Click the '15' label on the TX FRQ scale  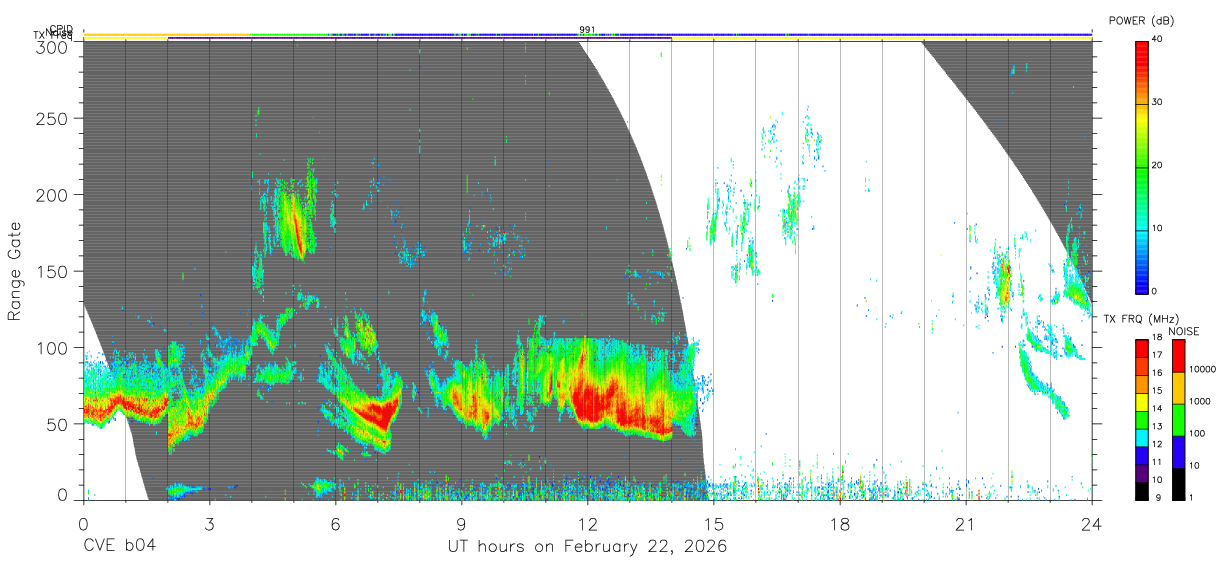coord(1157,391)
